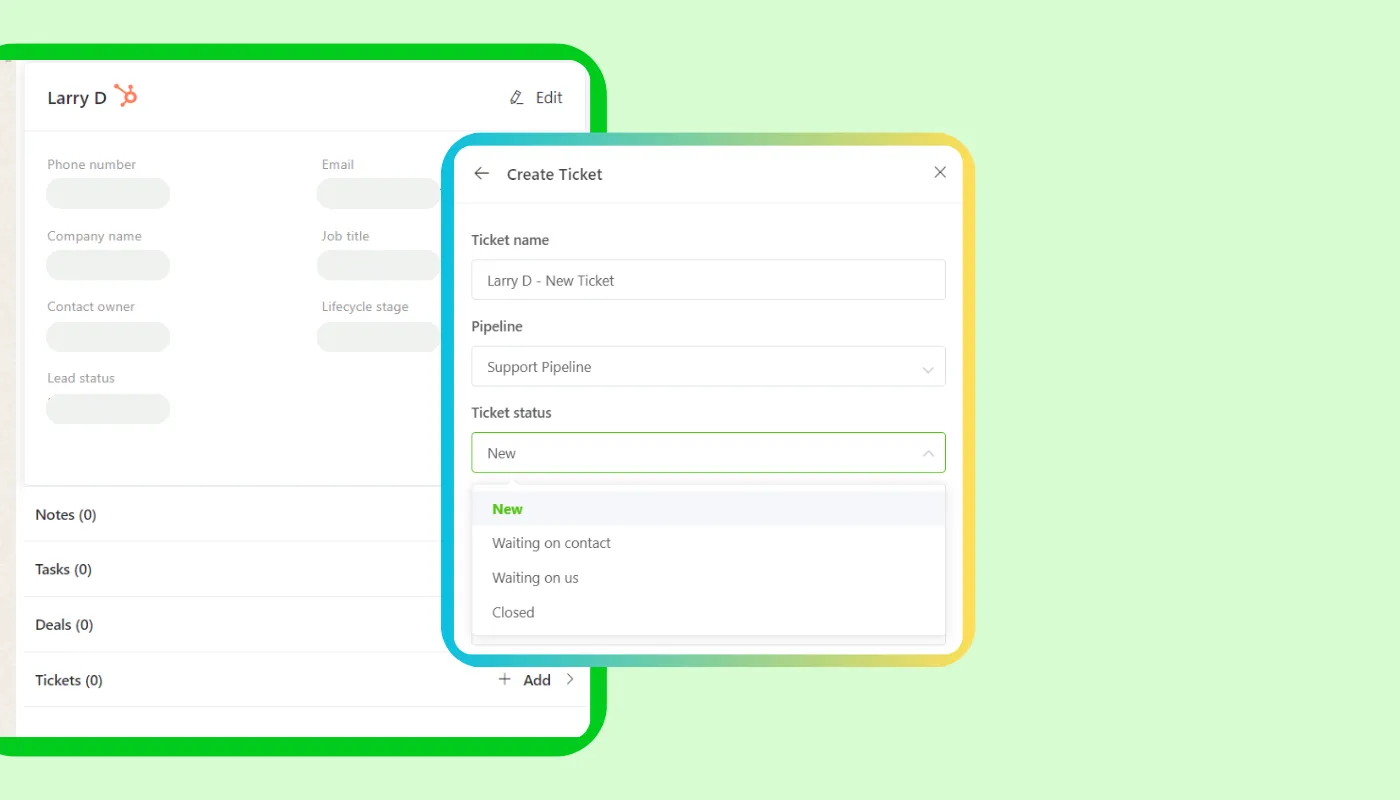Click the Edit button
Viewport: 1400px width, 800px height.
[x=547, y=97]
